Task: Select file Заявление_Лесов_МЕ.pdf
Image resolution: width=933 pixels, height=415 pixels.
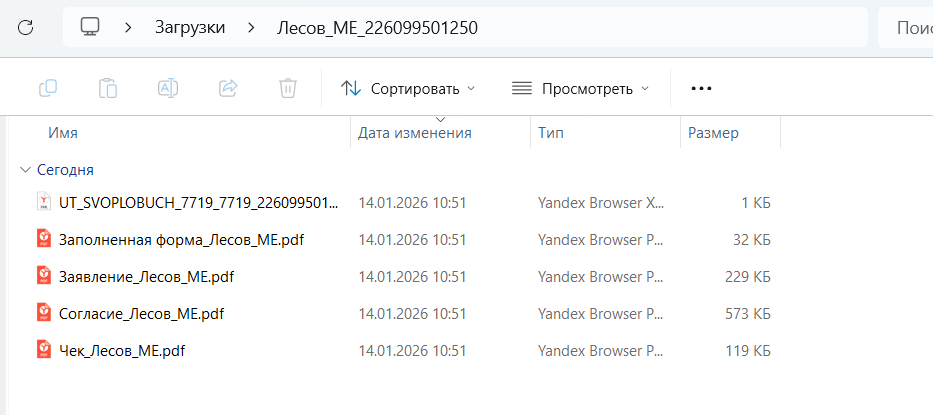Action: [146, 276]
